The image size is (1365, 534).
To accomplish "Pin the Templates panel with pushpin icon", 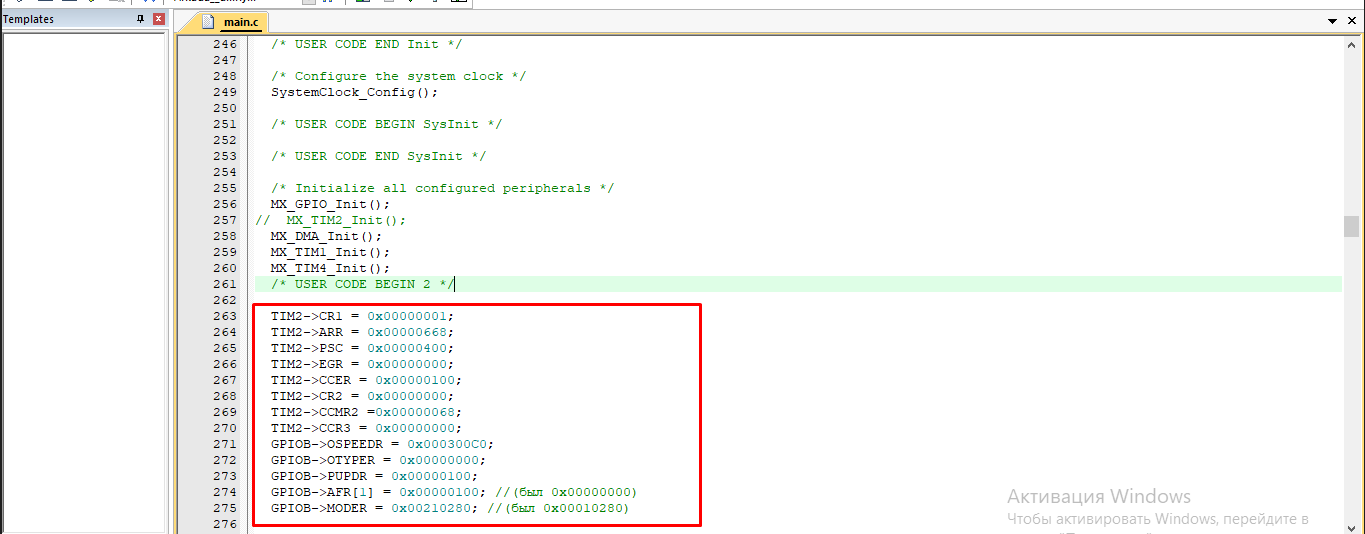I will (x=140, y=19).
